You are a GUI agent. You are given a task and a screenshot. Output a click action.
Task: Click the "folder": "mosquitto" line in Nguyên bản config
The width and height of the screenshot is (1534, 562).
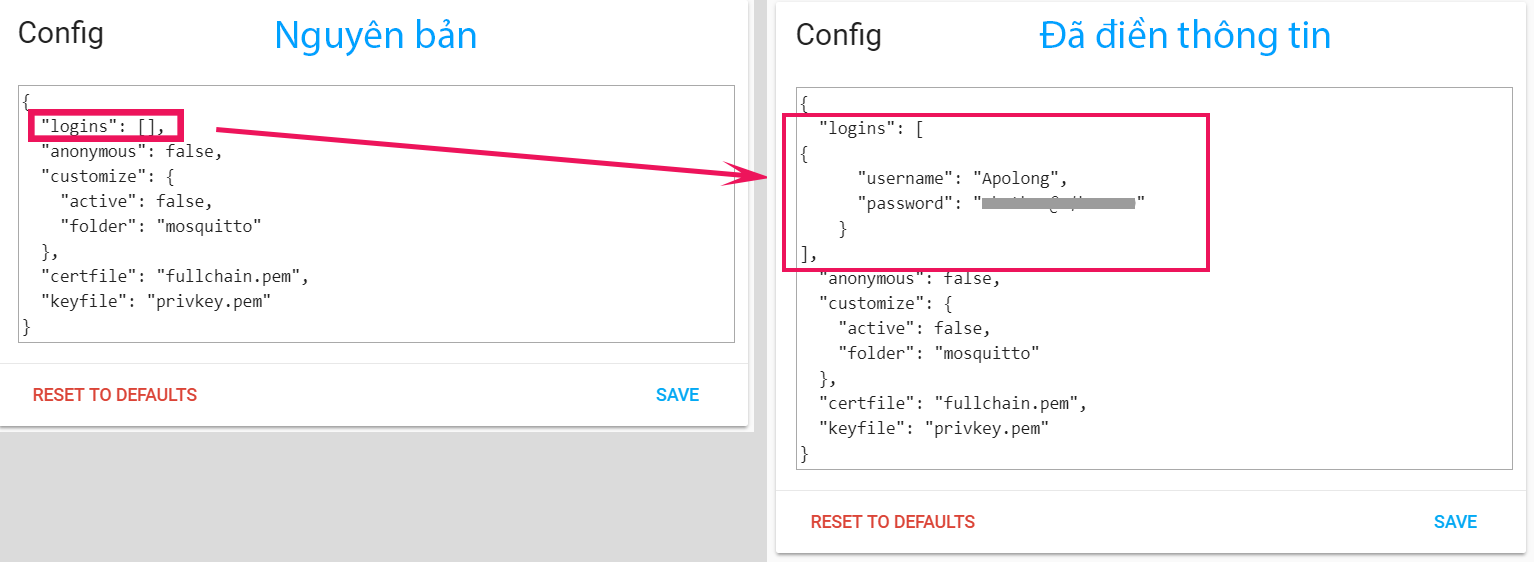[x=160, y=226]
